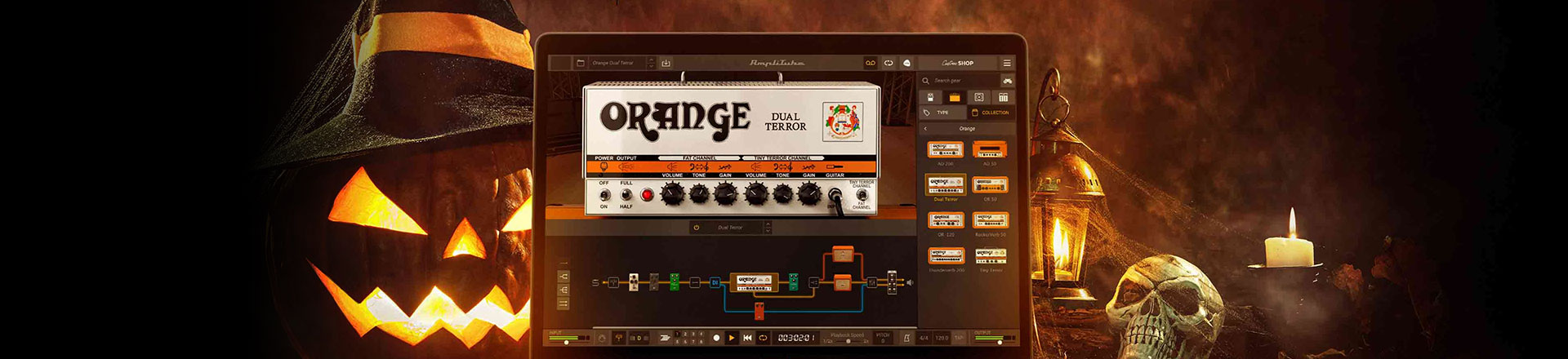Select the blue DI block
The width and height of the screenshot is (1568, 359).
coord(715,282)
